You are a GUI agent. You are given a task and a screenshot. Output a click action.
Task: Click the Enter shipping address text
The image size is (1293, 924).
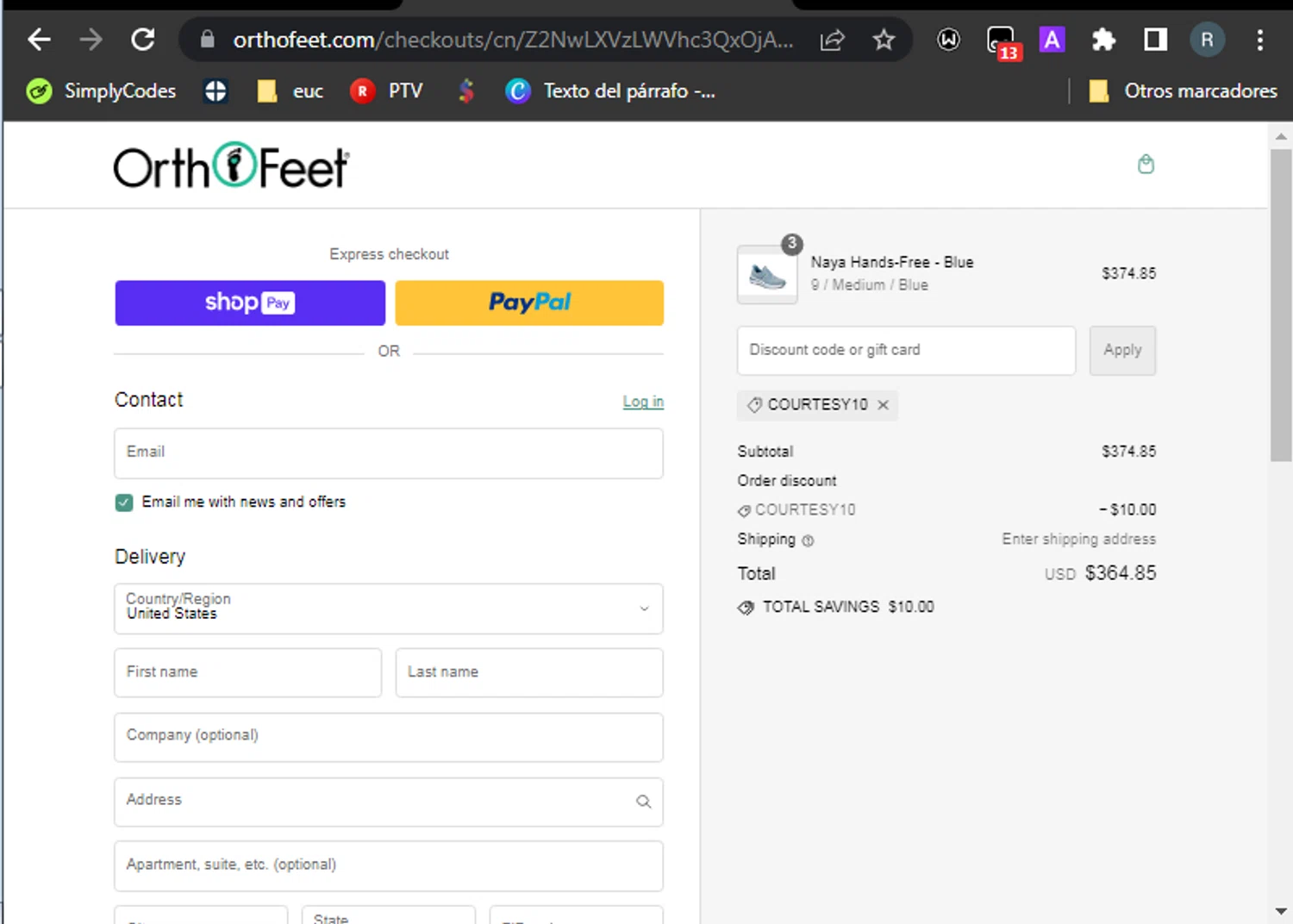[x=1078, y=539]
